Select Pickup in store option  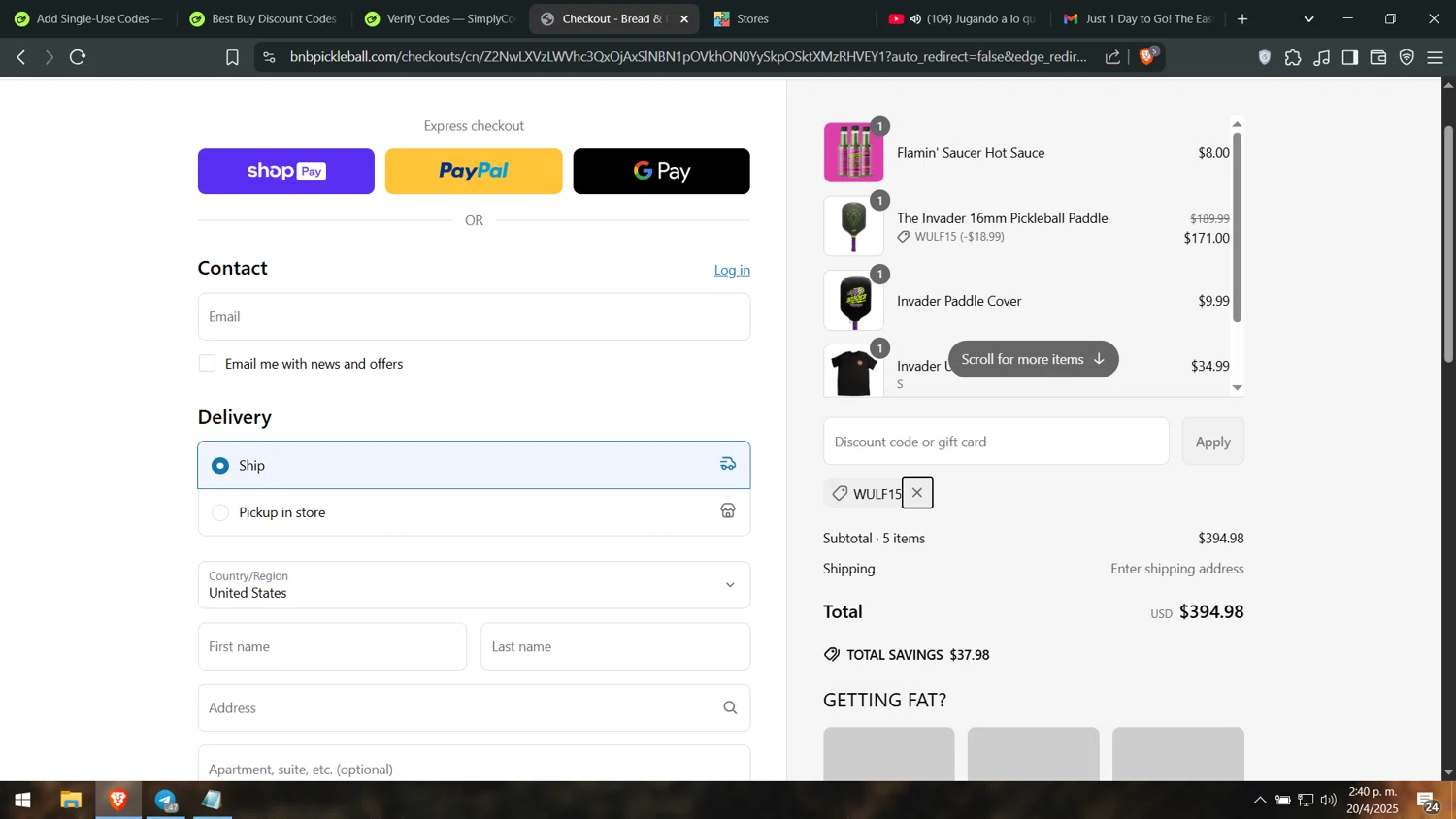click(x=474, y=511)
